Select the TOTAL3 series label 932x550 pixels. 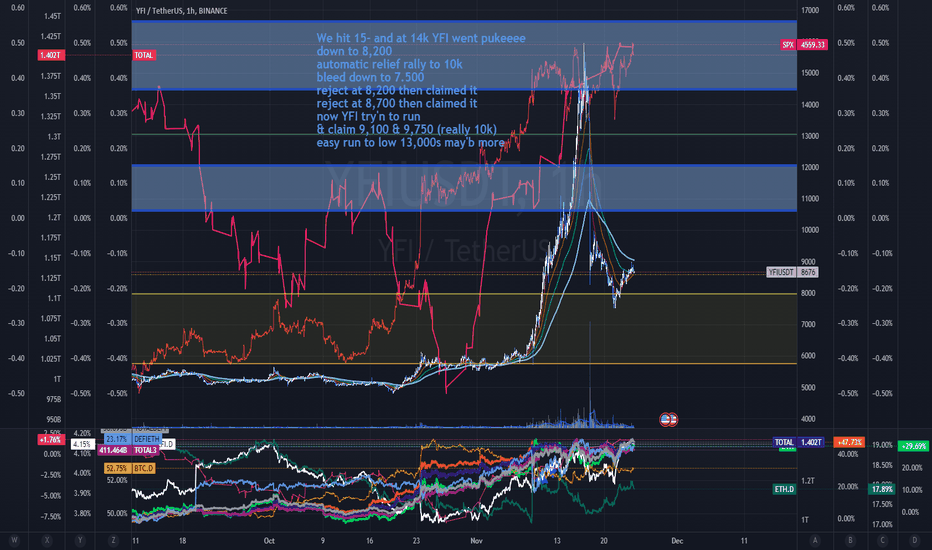tap(146, 450)
